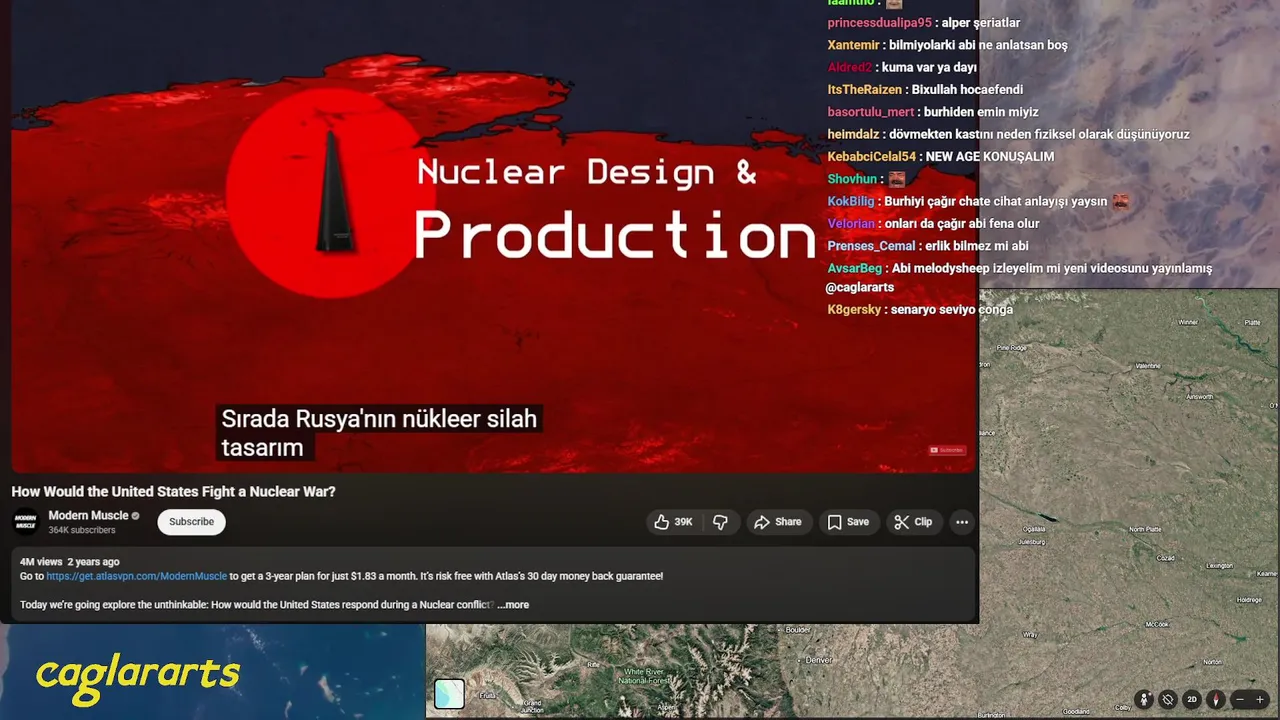1280x720 pixels.
Task: Dislike the YouTube video
Action: point(720,522)
